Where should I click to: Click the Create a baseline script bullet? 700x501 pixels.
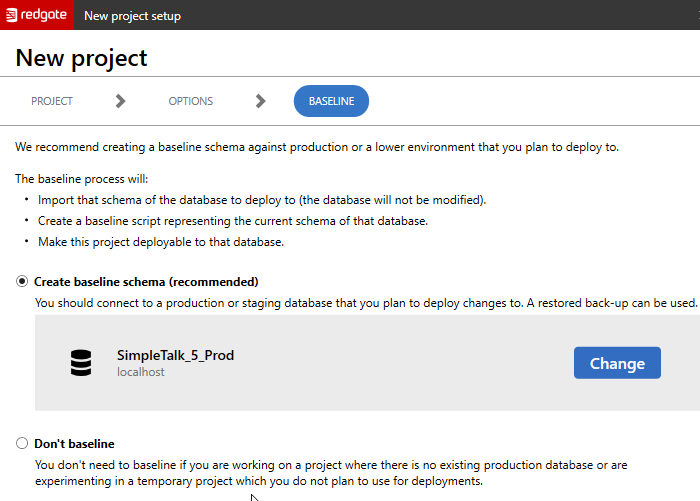pyautogui.click(x=233, y=221)
